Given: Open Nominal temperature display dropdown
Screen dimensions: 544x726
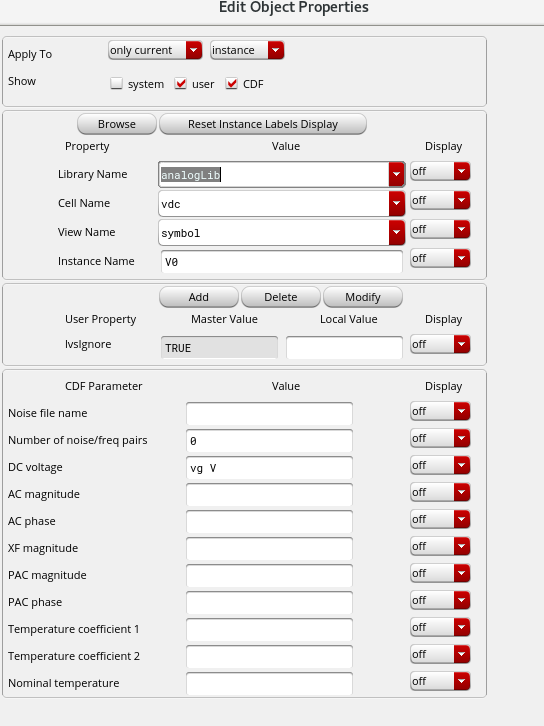Looking at the screenshot, I should (440, 681).
